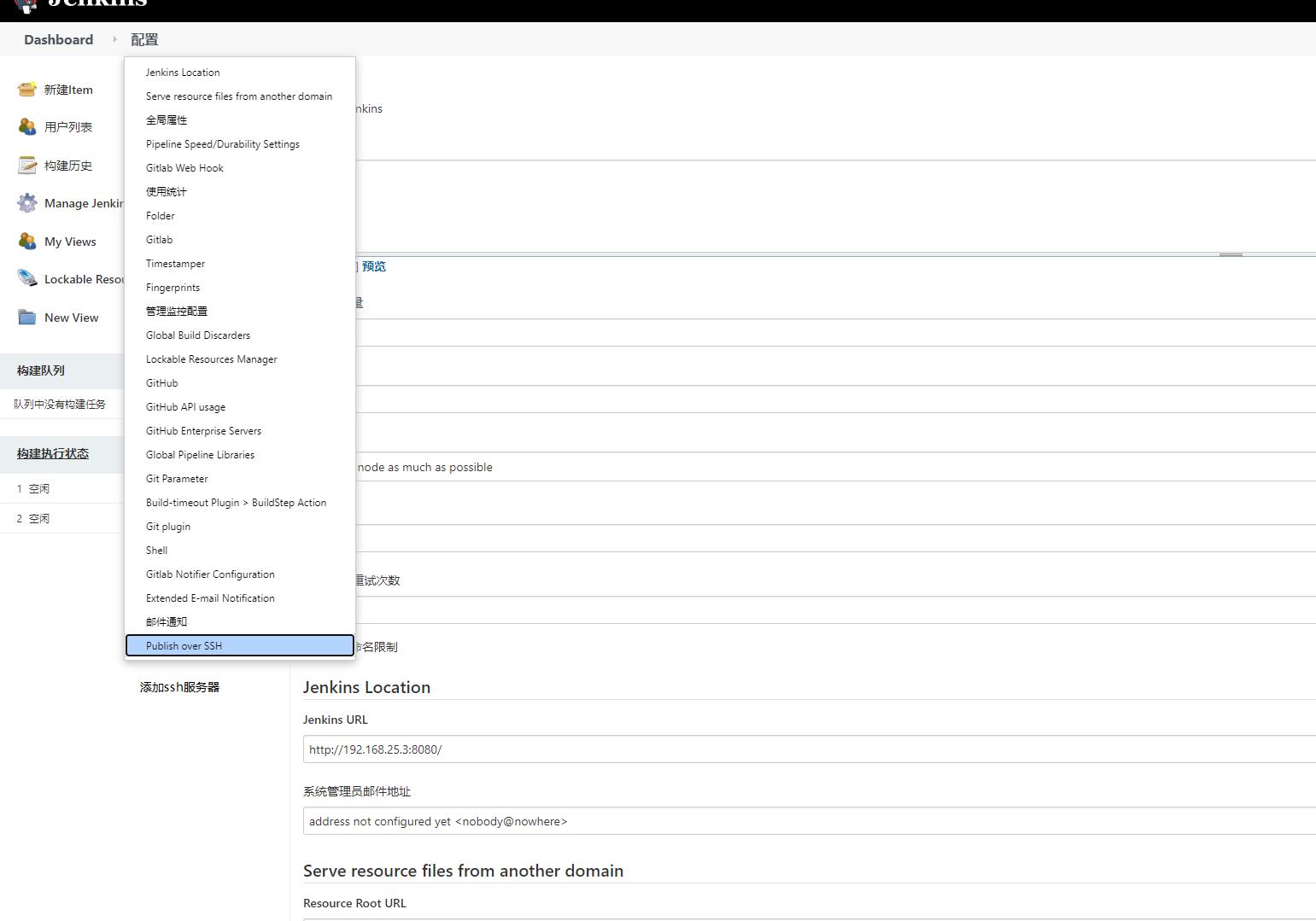Select Build-timeout Plugin > BuildStep Action
The image size is (1316, 921).
click(x=240, y=503)
